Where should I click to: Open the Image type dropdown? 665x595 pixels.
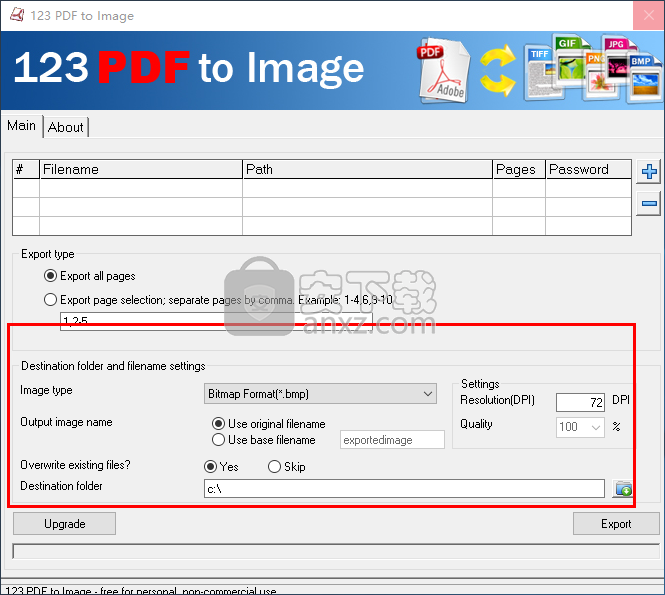pos(320,394)
